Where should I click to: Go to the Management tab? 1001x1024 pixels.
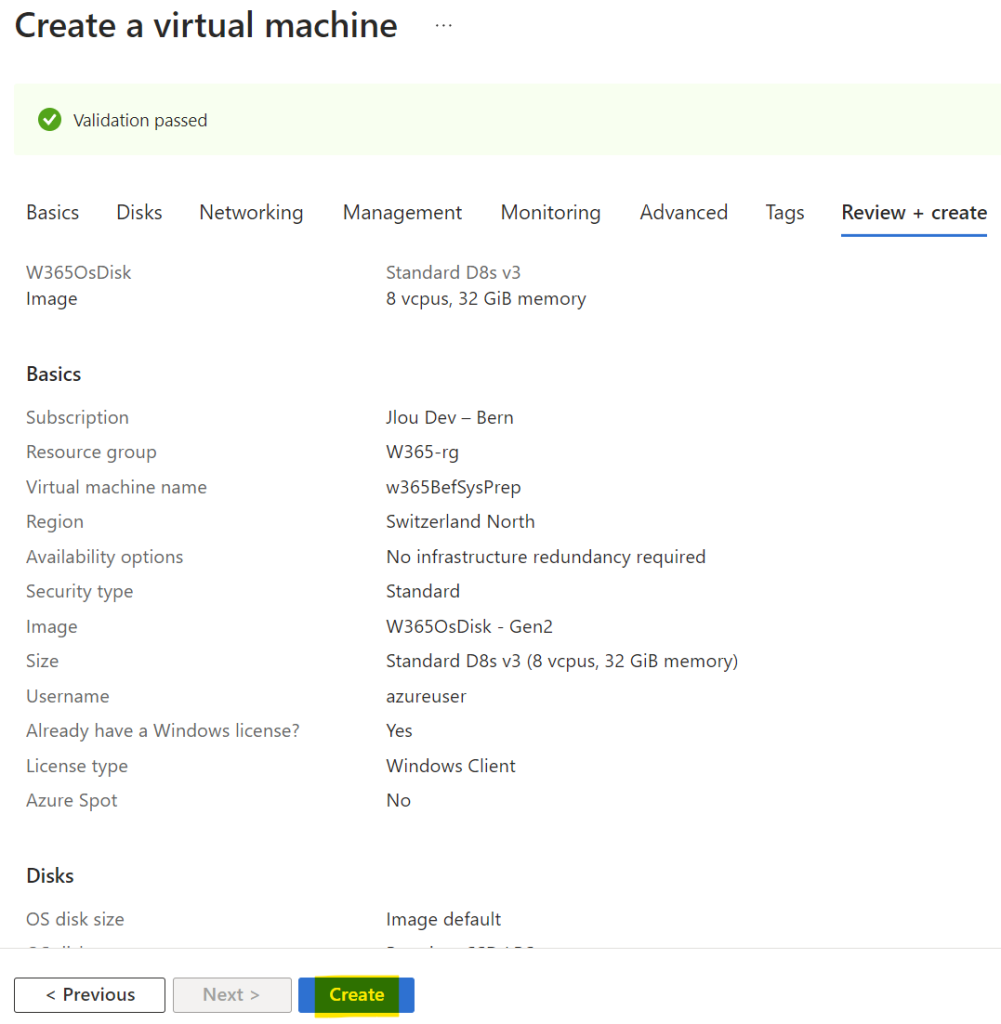coord(402,212)
